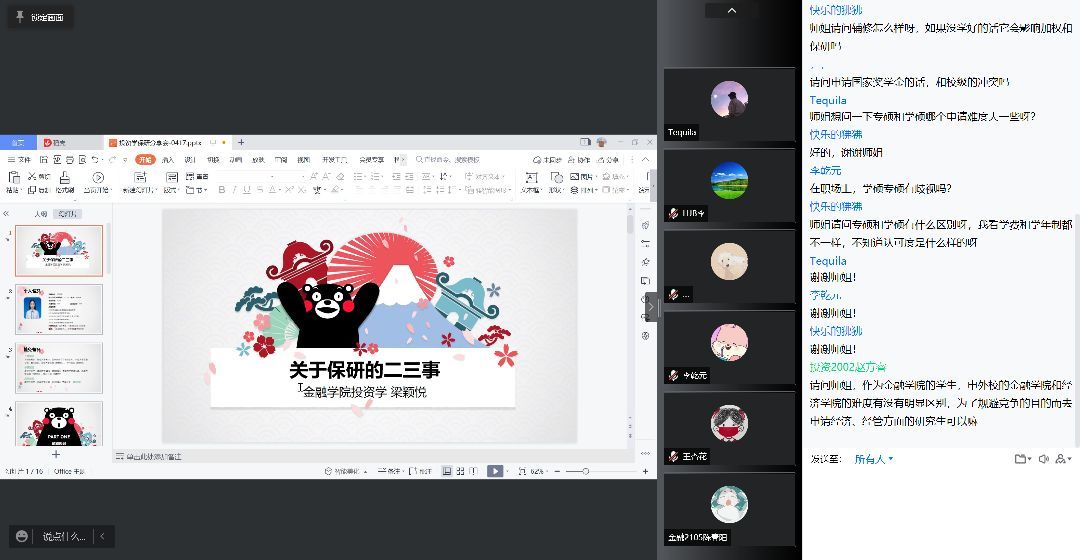Open the 文件 menu
Viewport: 1080px width, 560px height.
click(x=20, y=160)
